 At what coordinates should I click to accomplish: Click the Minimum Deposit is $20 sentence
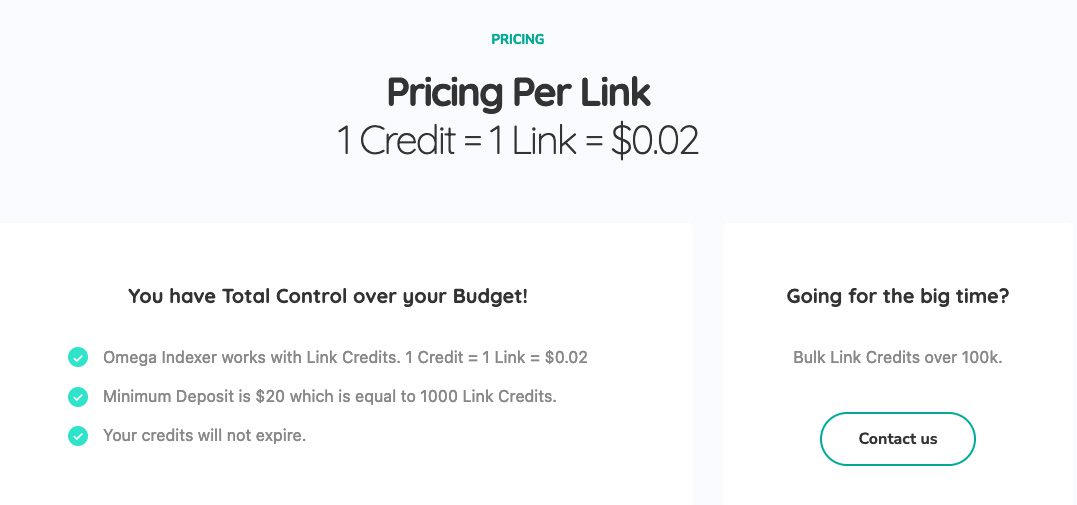click(x=329, y=396)
